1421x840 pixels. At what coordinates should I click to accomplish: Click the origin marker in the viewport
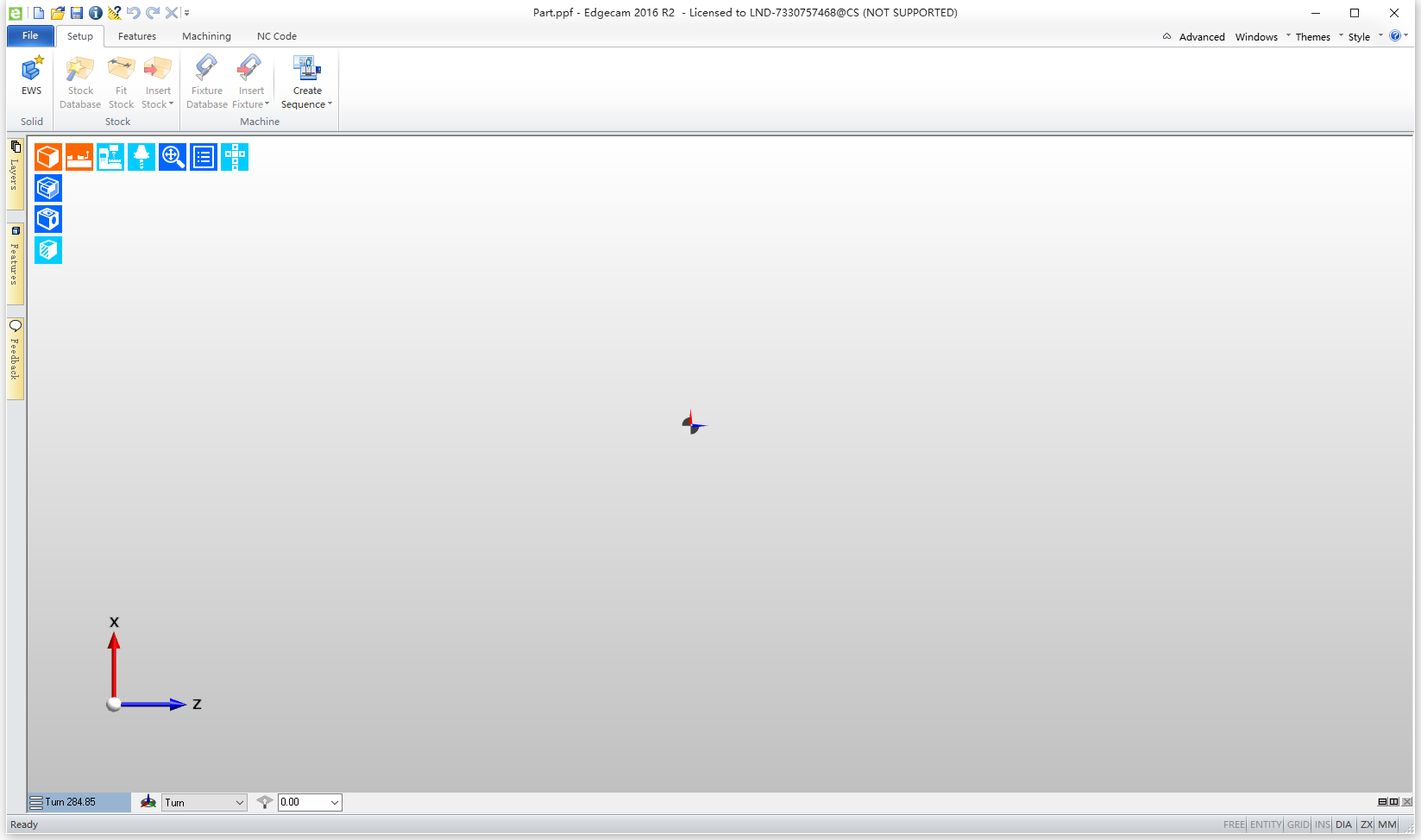coord(693,423)
